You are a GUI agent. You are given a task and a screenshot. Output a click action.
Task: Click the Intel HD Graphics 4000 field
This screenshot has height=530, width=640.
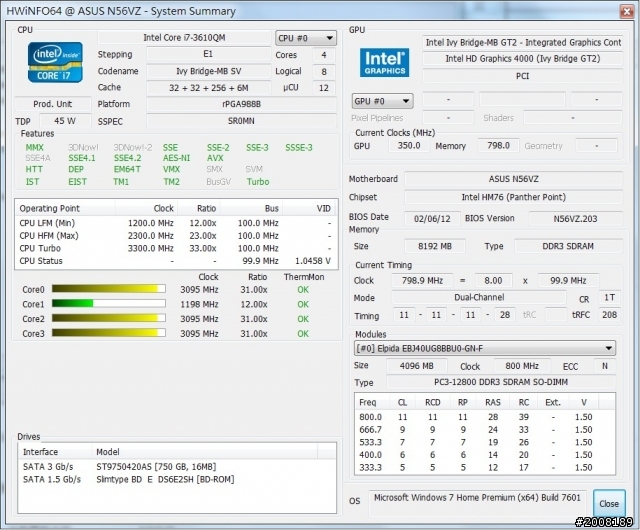coord(522,59)
